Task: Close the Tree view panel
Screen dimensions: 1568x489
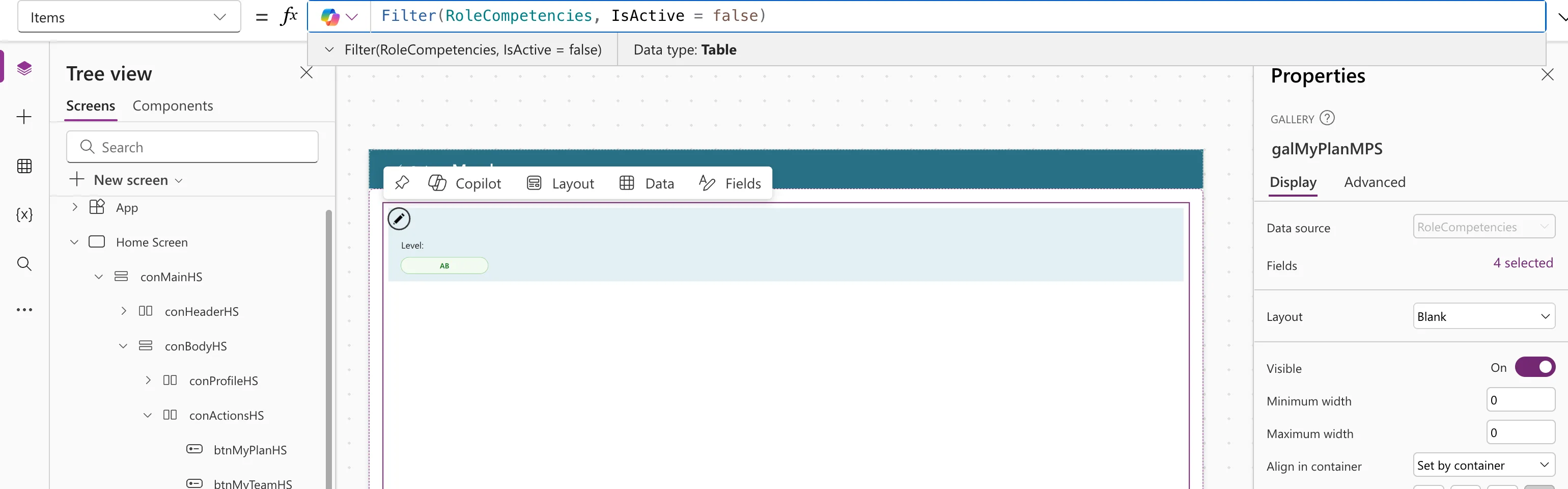Action: pyautogui.click(x=306, y=73)
